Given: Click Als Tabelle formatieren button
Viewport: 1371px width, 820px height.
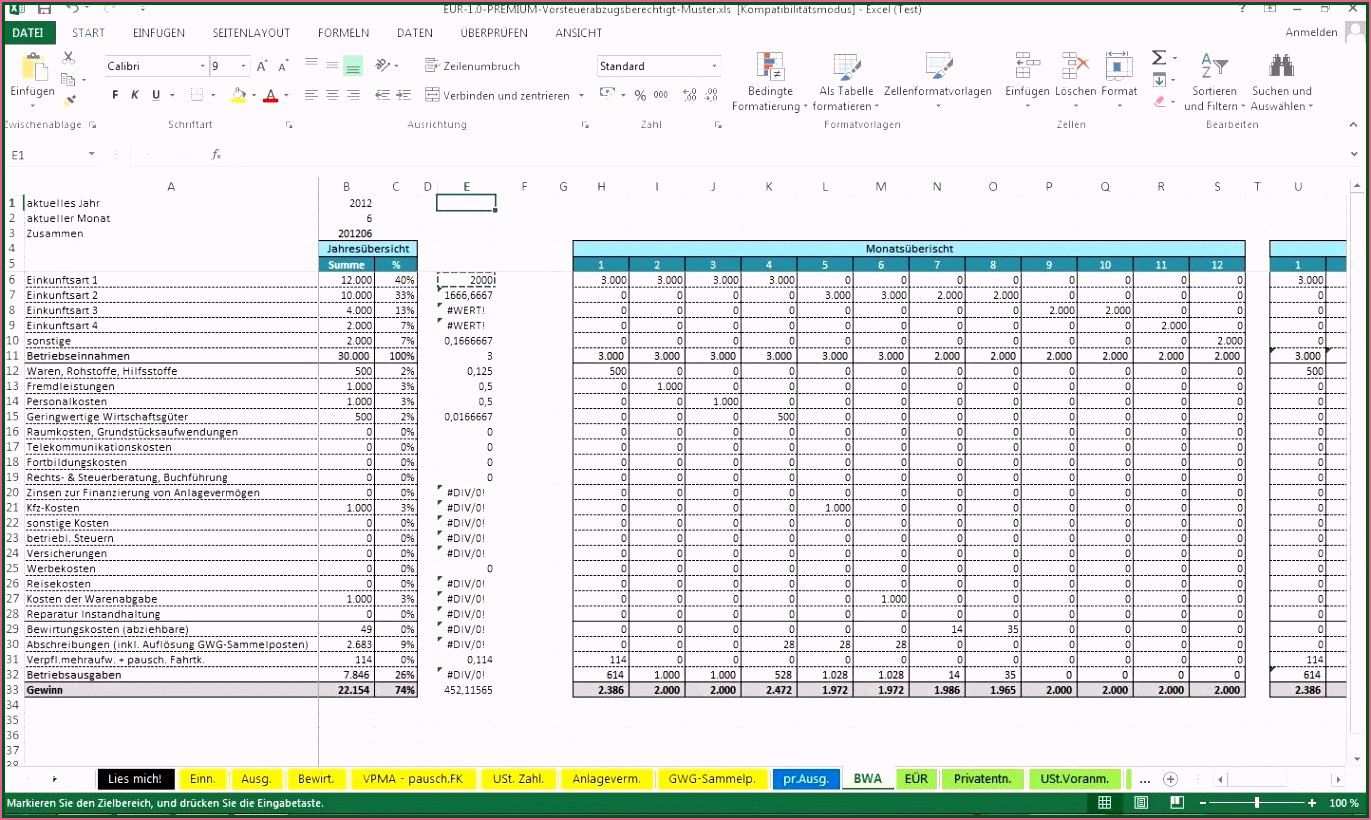Looking at the screenshot, I should tap(847, 82).
